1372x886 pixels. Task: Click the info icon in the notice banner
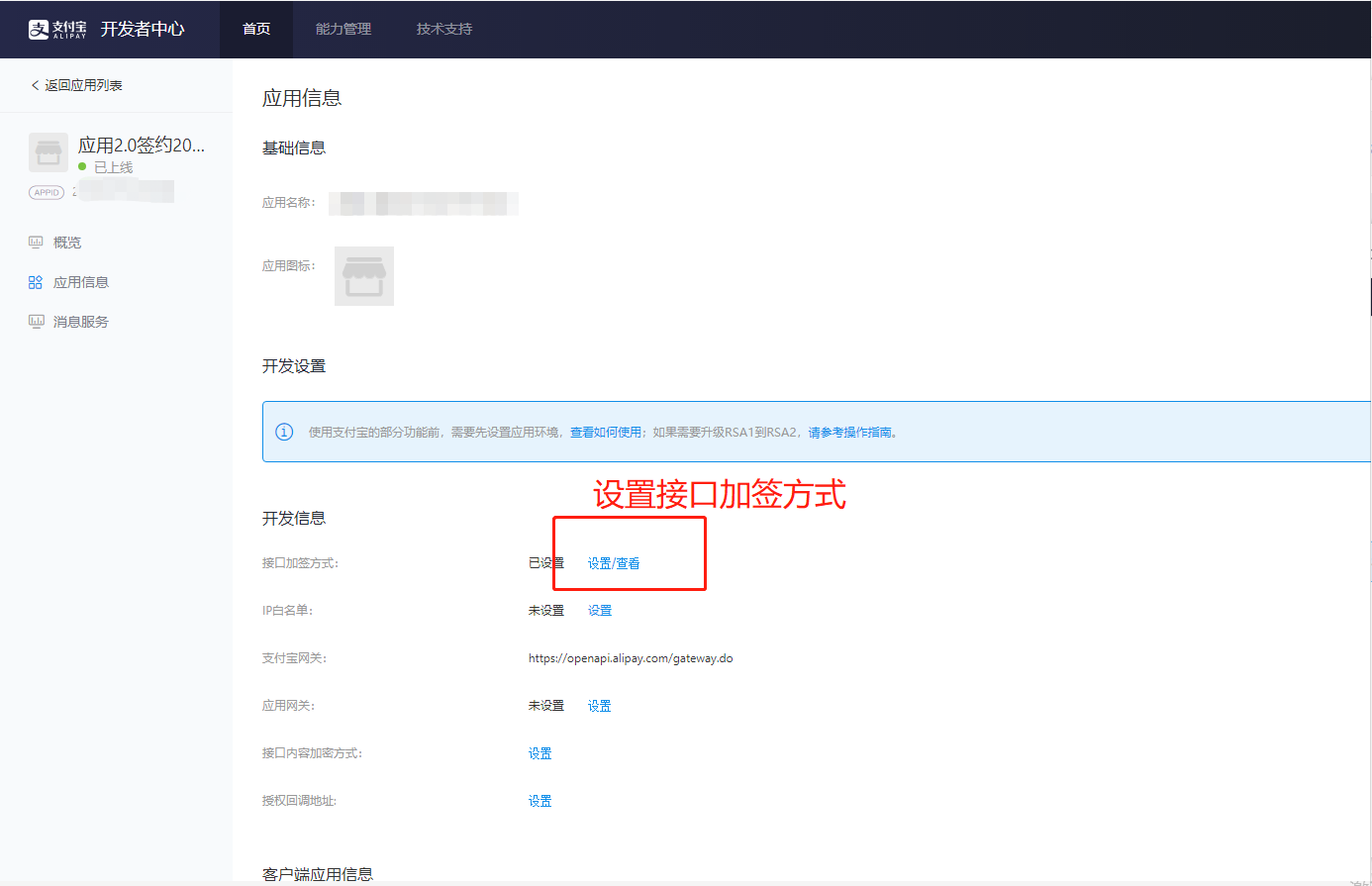point(284,432)
